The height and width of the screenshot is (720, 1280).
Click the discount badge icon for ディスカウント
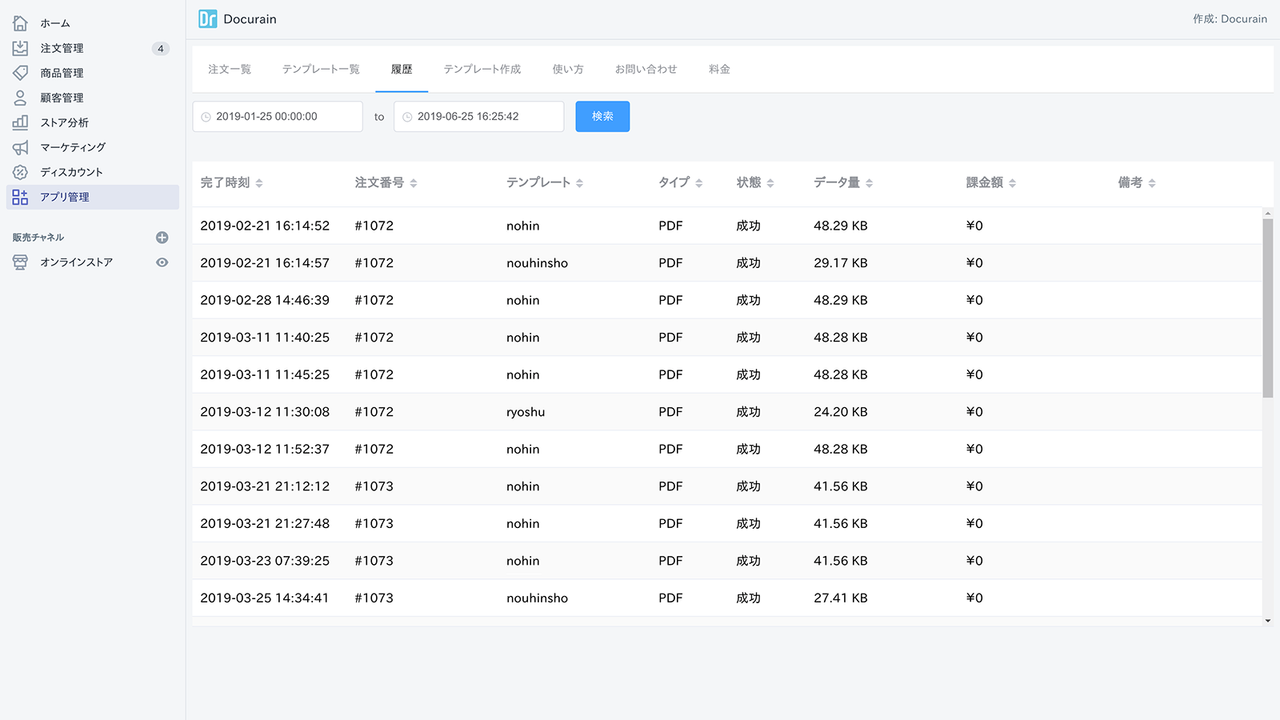pyautogui.click(x=20, y=172)
